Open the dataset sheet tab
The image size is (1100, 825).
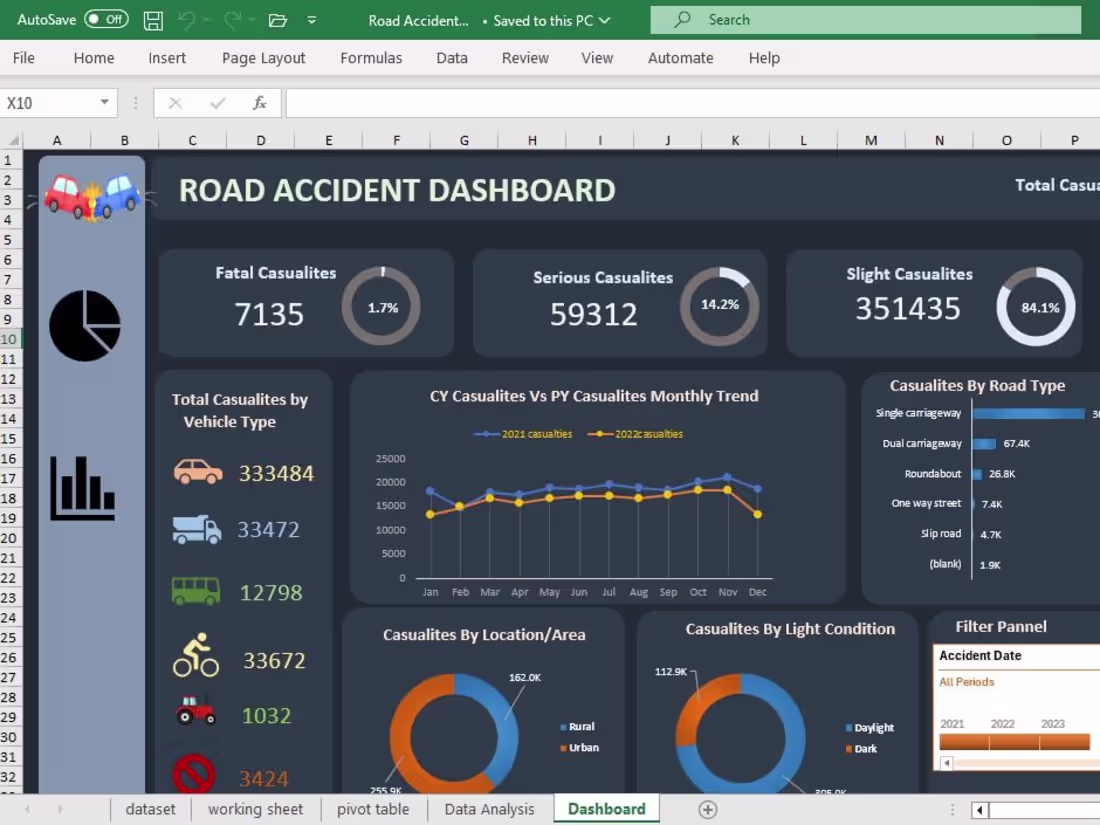pyautogui.click(x=150, y=809)
